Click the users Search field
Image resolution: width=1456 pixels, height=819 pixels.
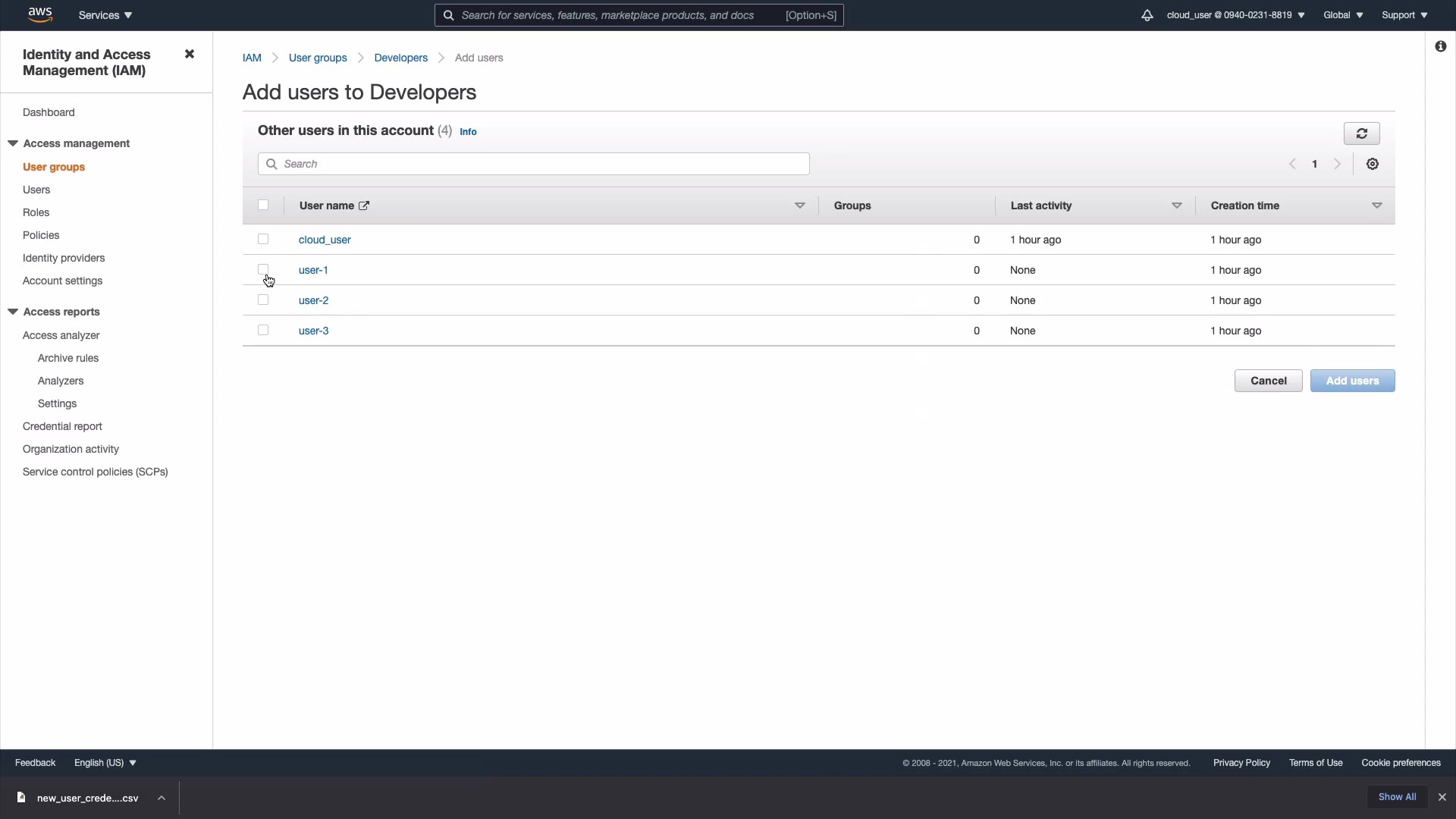point(534,164)
